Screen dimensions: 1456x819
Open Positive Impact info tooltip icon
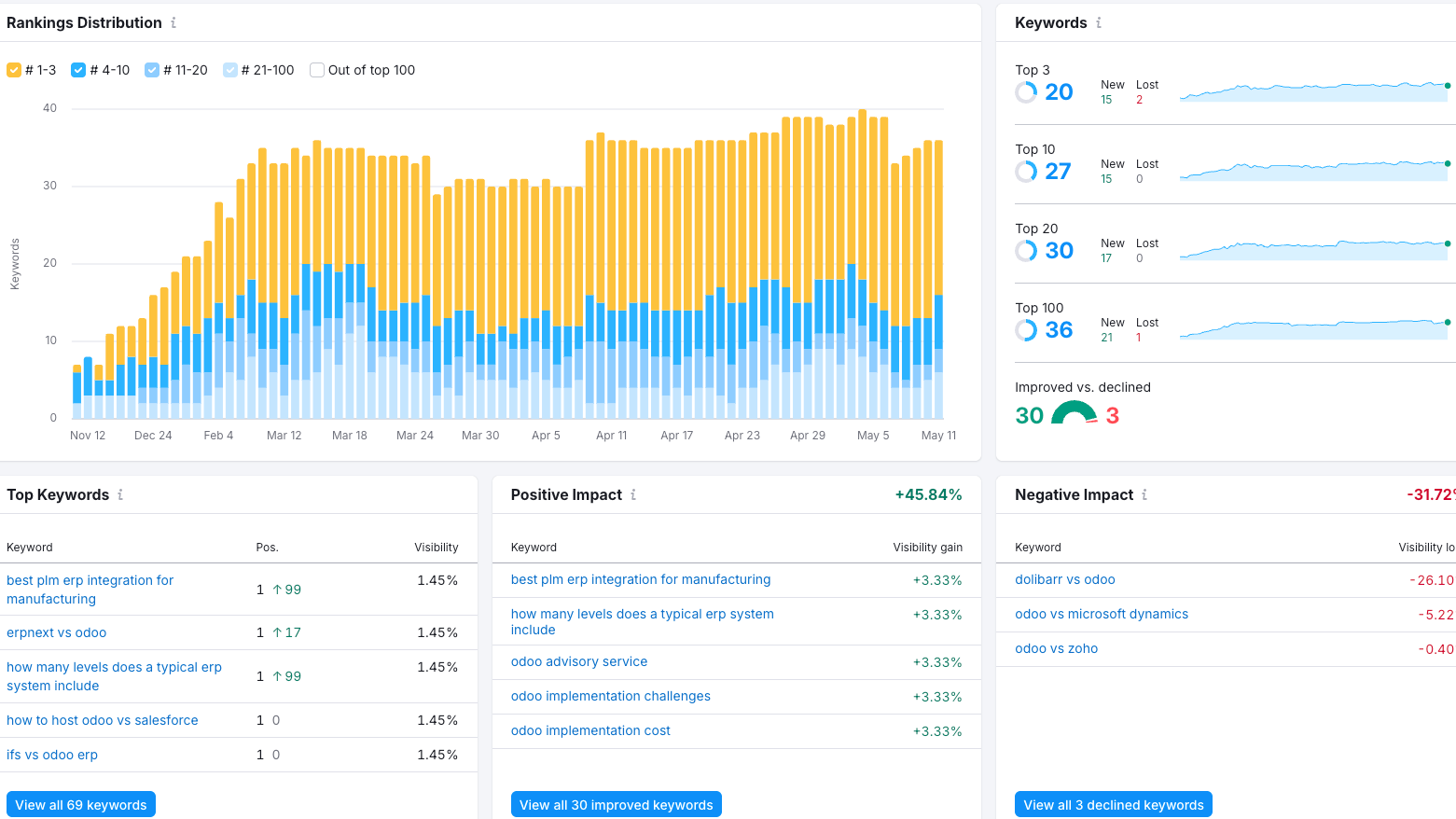pyautogui.click(x=633, y=494)
